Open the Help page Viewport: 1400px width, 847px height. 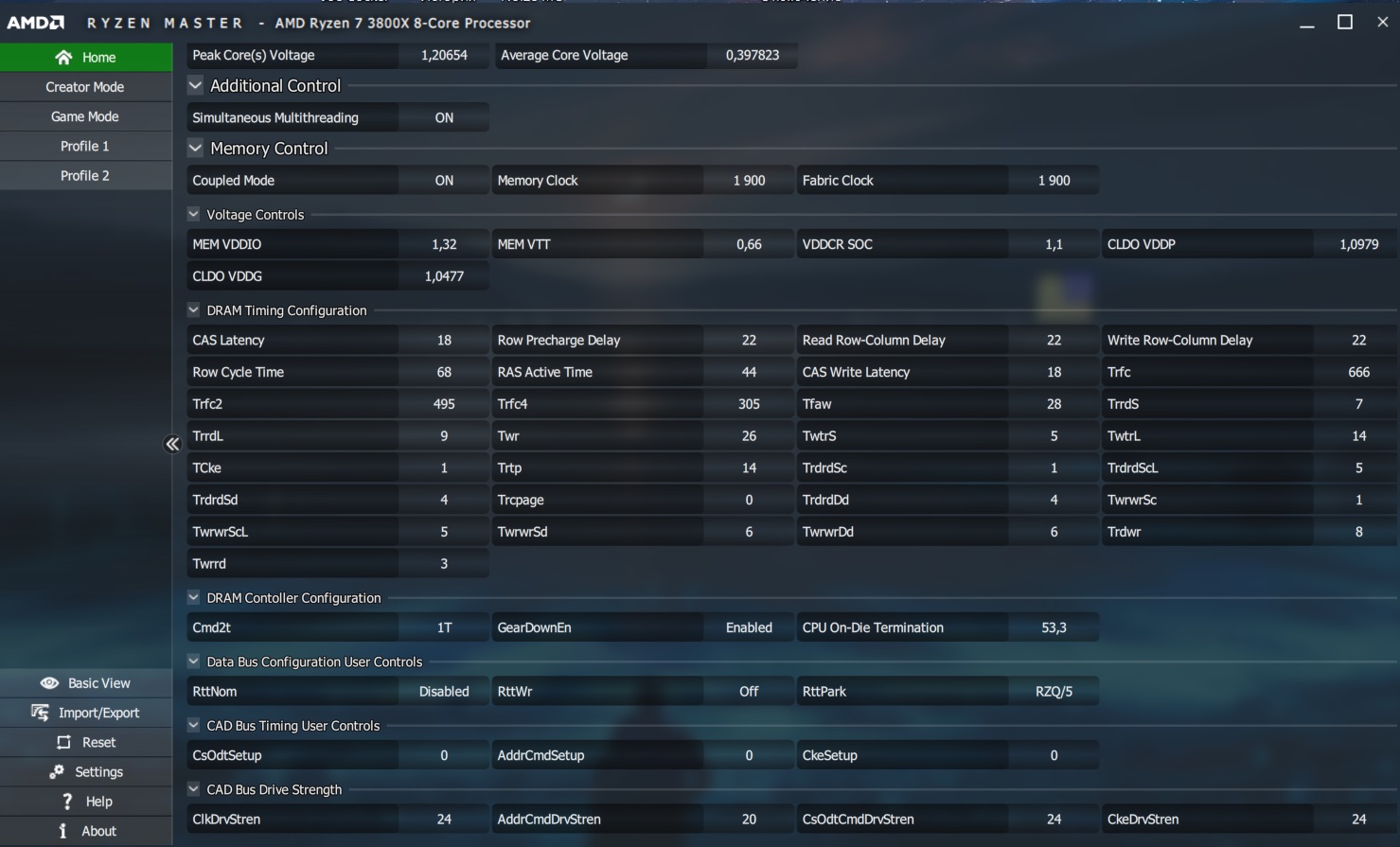[86, 802]
